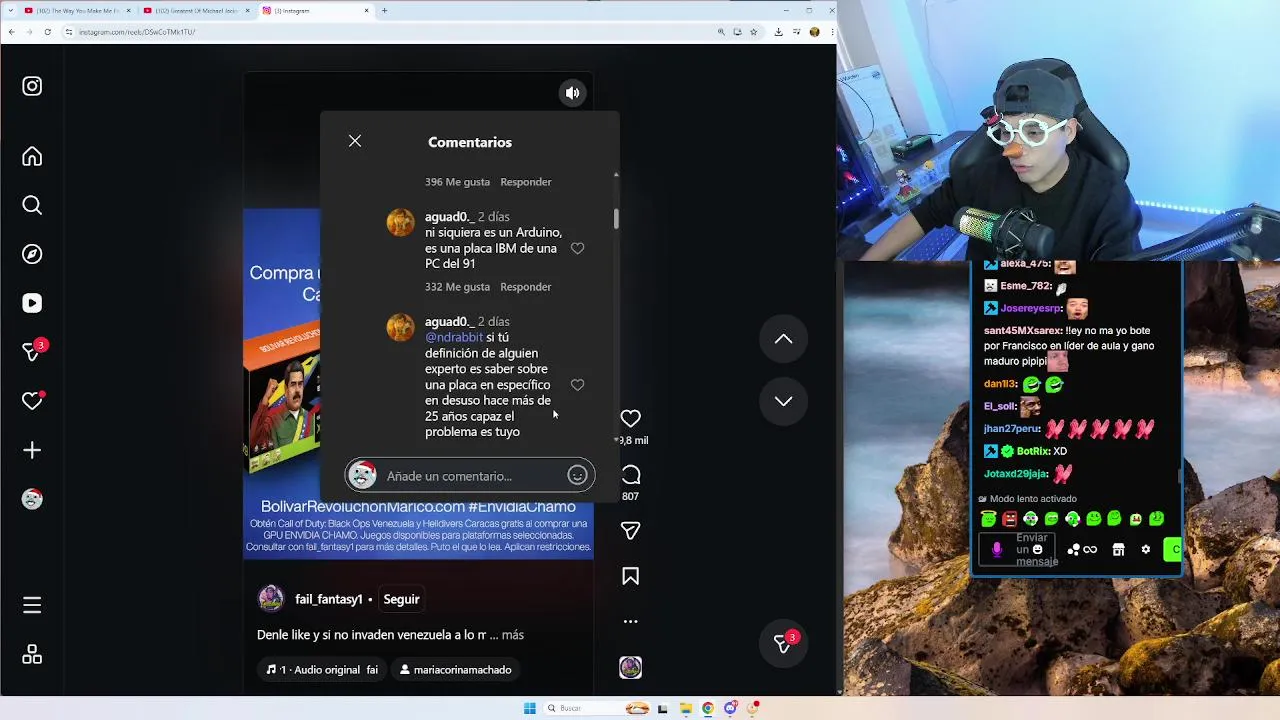This screenshot has width=1280, height=720.
Task: Toggle reel sound with the speaker button
Action: (x=572, y=93)
